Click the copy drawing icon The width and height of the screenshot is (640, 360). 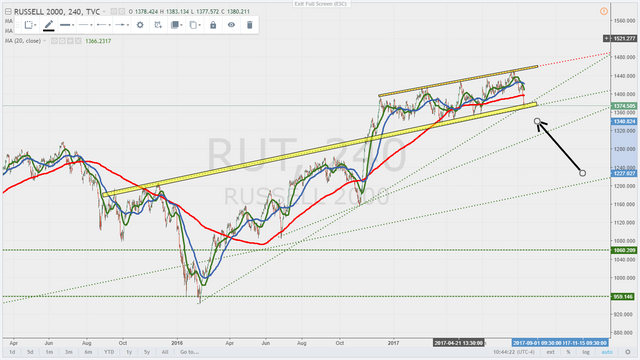coord(195,25)
